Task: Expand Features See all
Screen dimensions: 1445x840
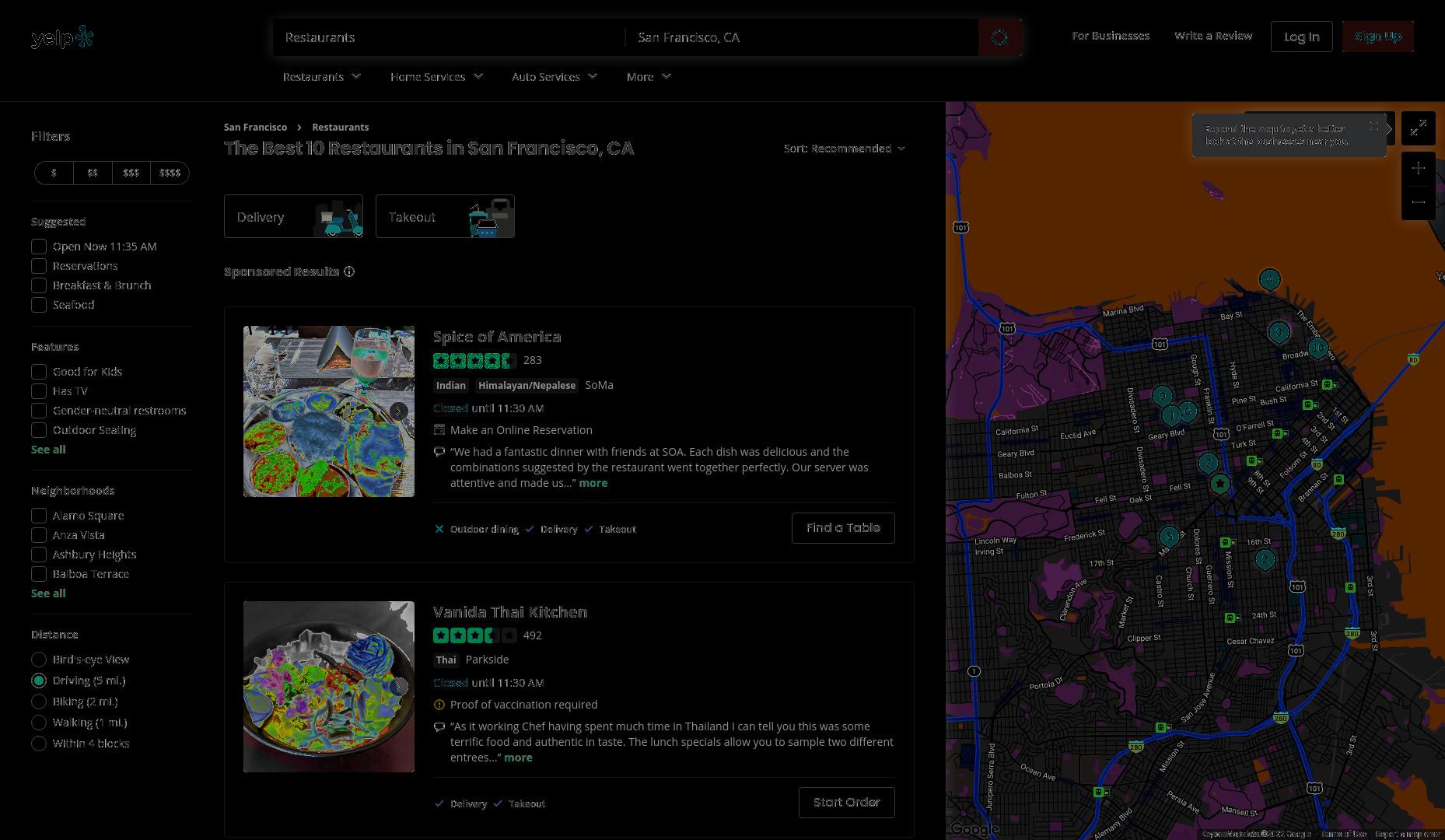Action: pos(48,450)
